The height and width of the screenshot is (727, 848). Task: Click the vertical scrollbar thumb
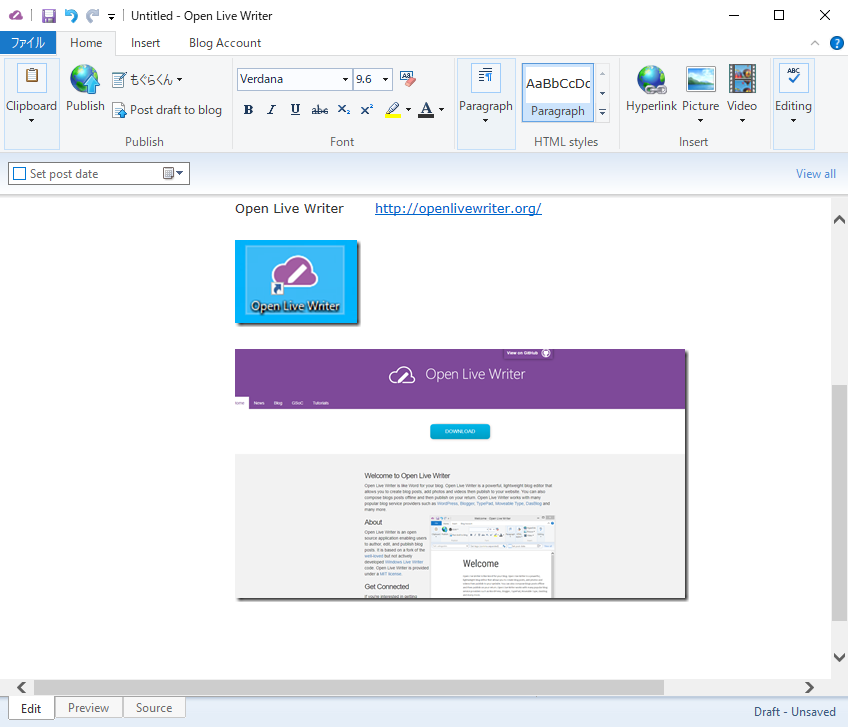839,503
